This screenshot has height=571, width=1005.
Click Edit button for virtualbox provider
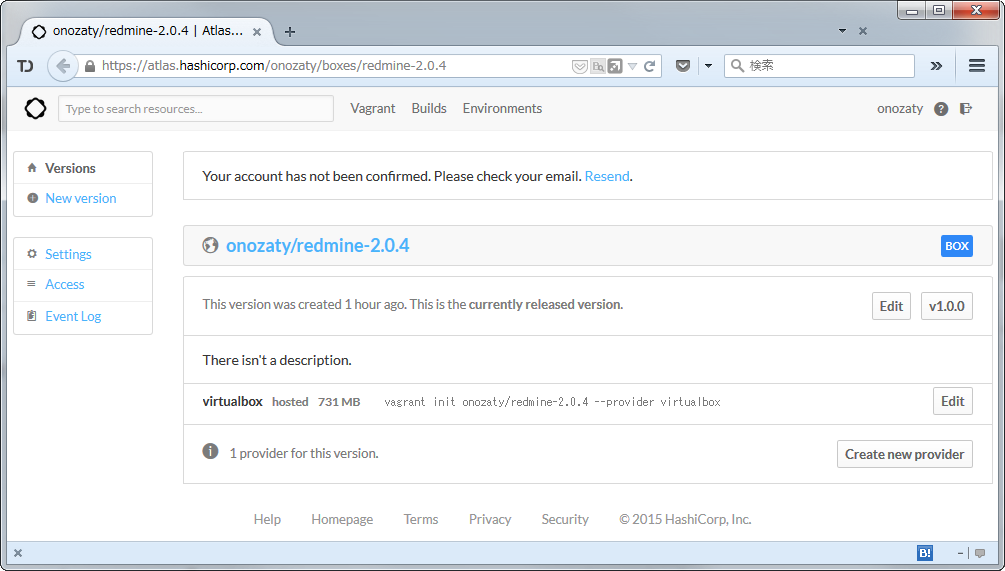(952, 401)
